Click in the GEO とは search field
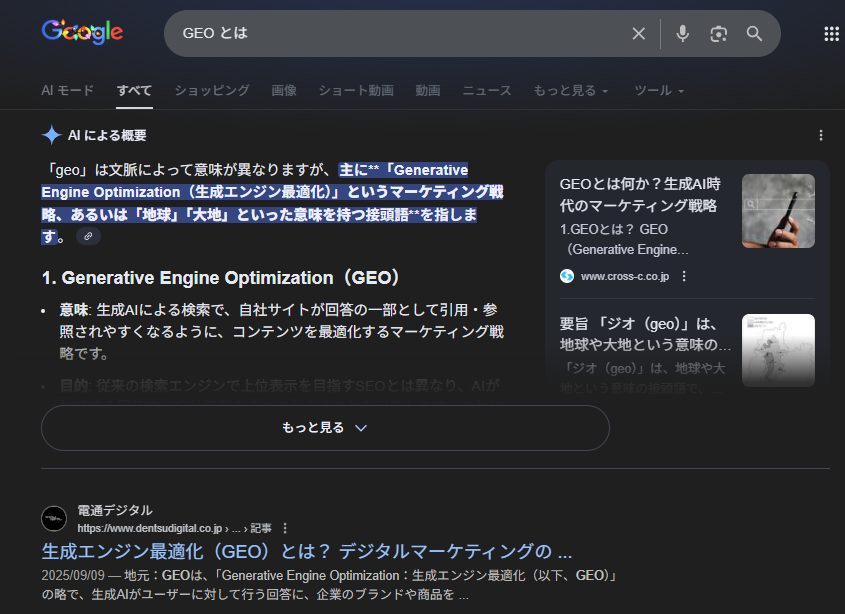Image resolution: width=845 pixels, height=614 pixels. pos(400,34)
